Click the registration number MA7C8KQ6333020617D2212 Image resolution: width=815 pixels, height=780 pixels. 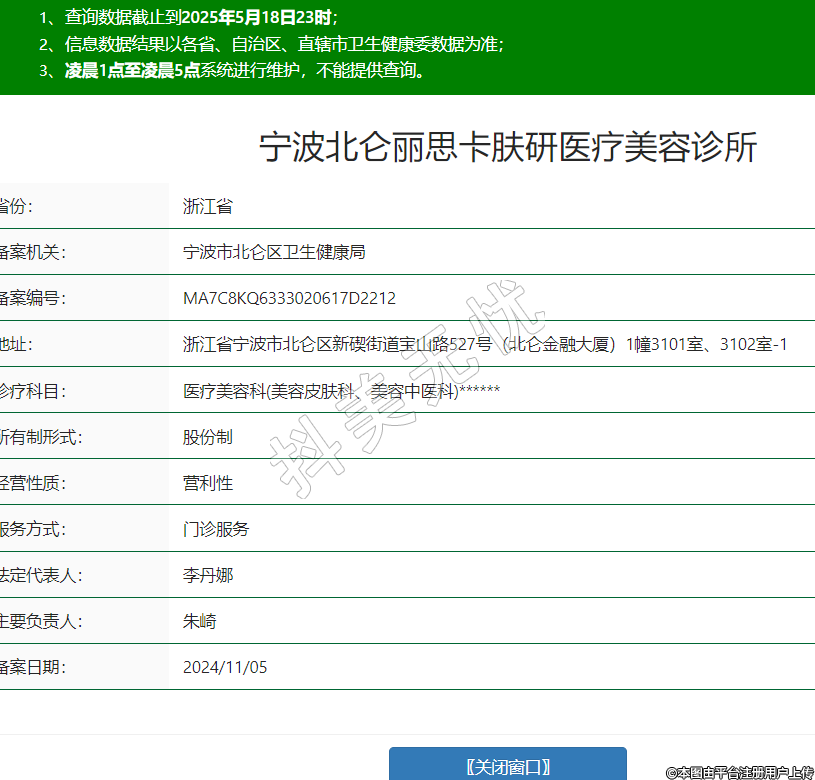(289, 298)
